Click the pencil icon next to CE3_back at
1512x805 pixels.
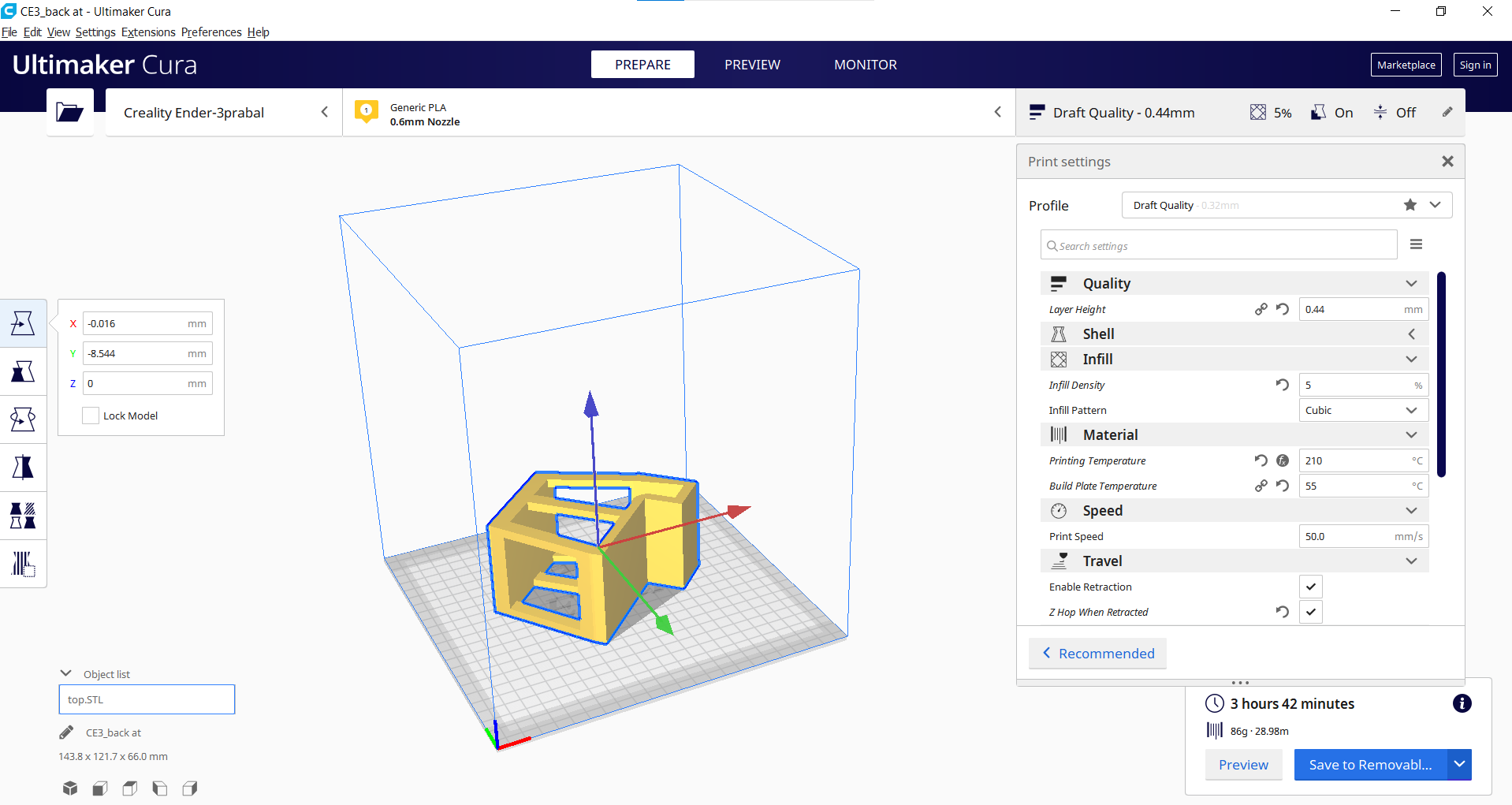point(66,732)
